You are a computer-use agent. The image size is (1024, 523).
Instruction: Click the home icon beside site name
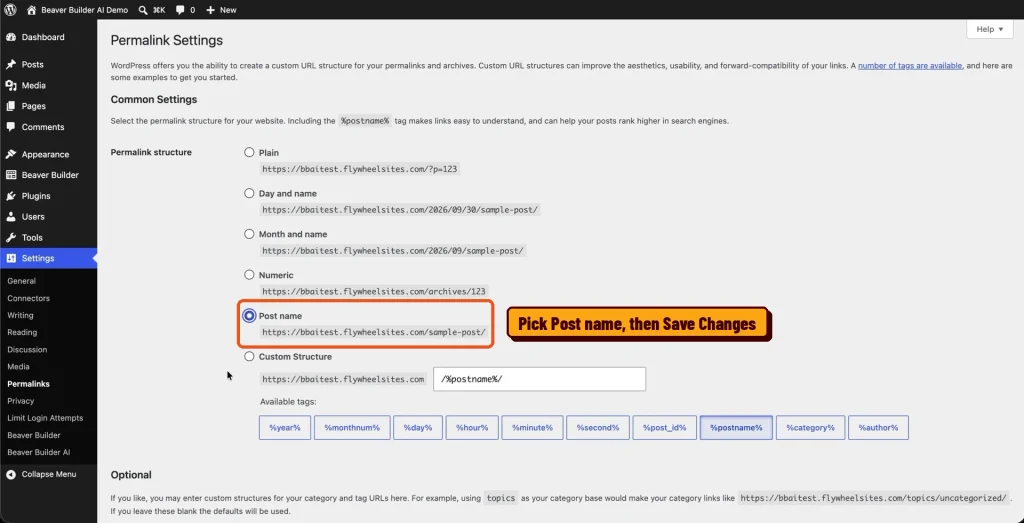pyautogui.click(x=32, y=10)
